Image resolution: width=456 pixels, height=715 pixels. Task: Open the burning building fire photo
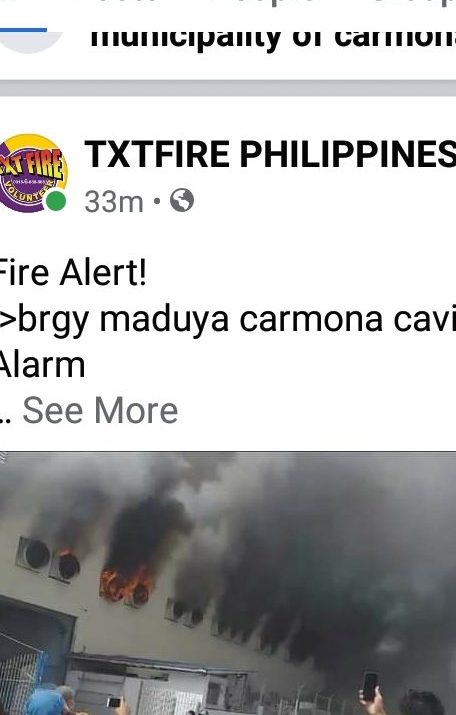228,583
